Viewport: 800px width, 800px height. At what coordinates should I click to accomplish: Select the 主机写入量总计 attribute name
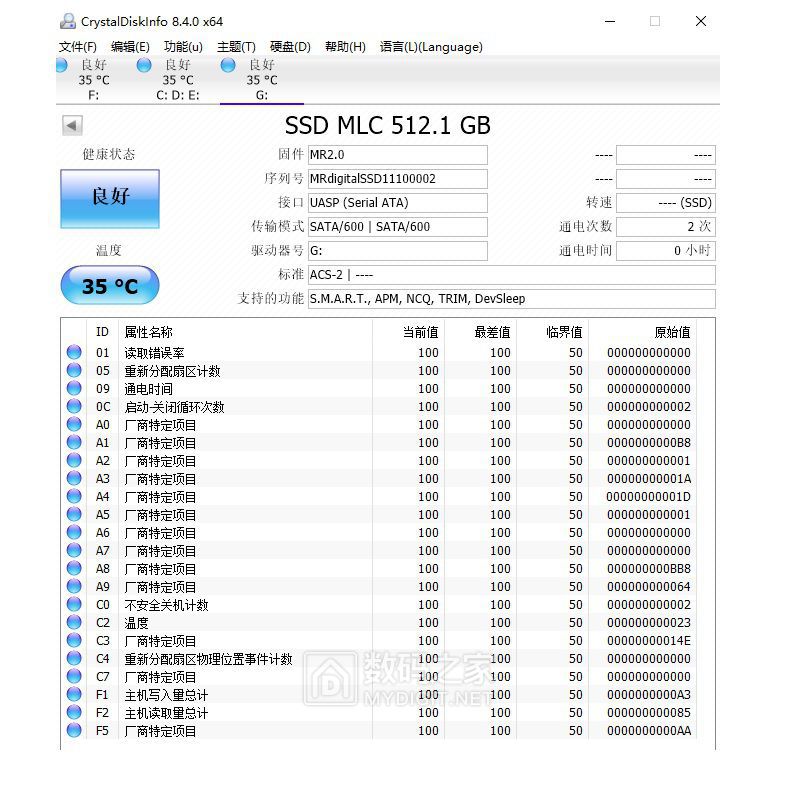coord(166,695)
